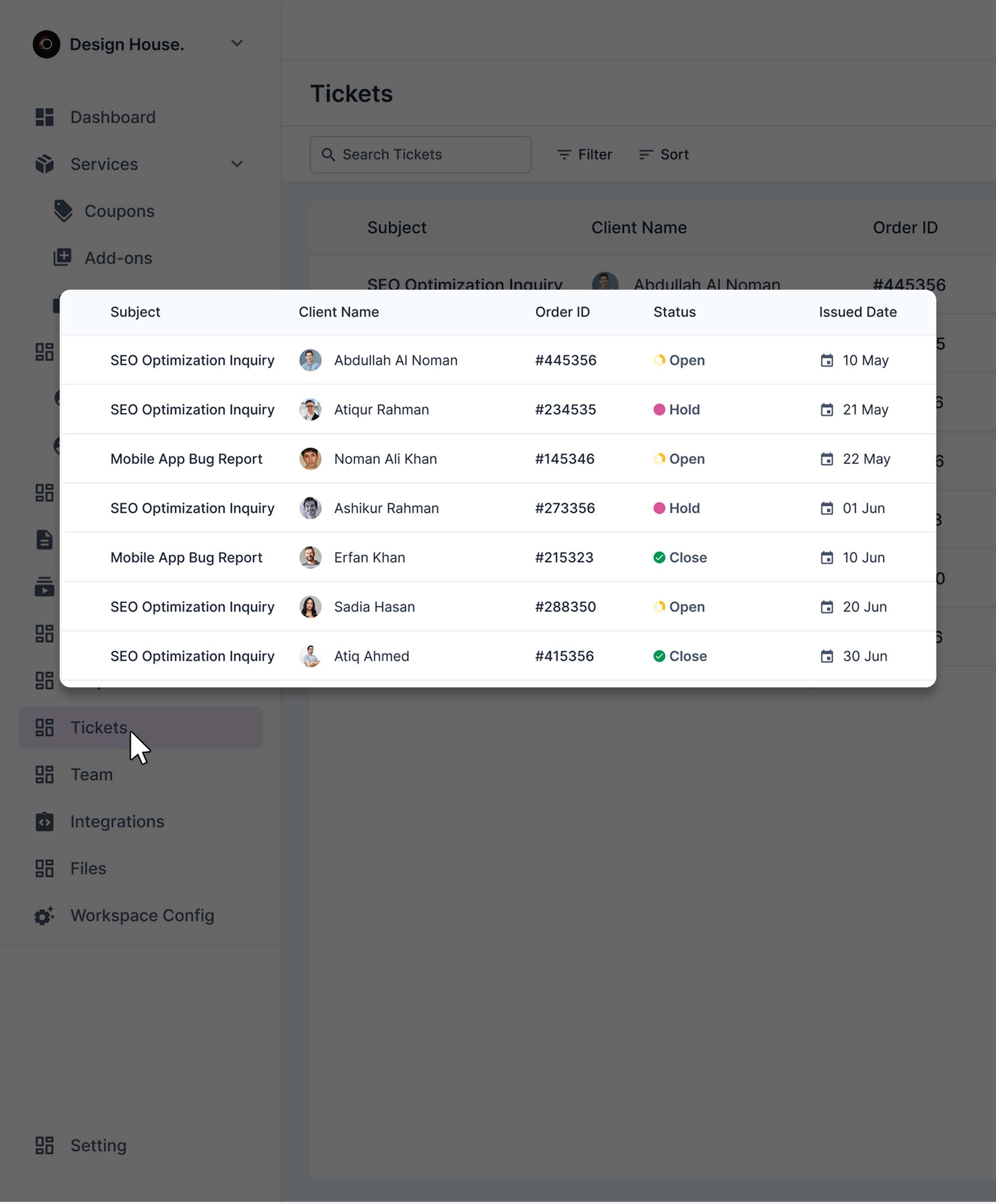Click the Integrations icon in sidebar

[x=44, y=822]
